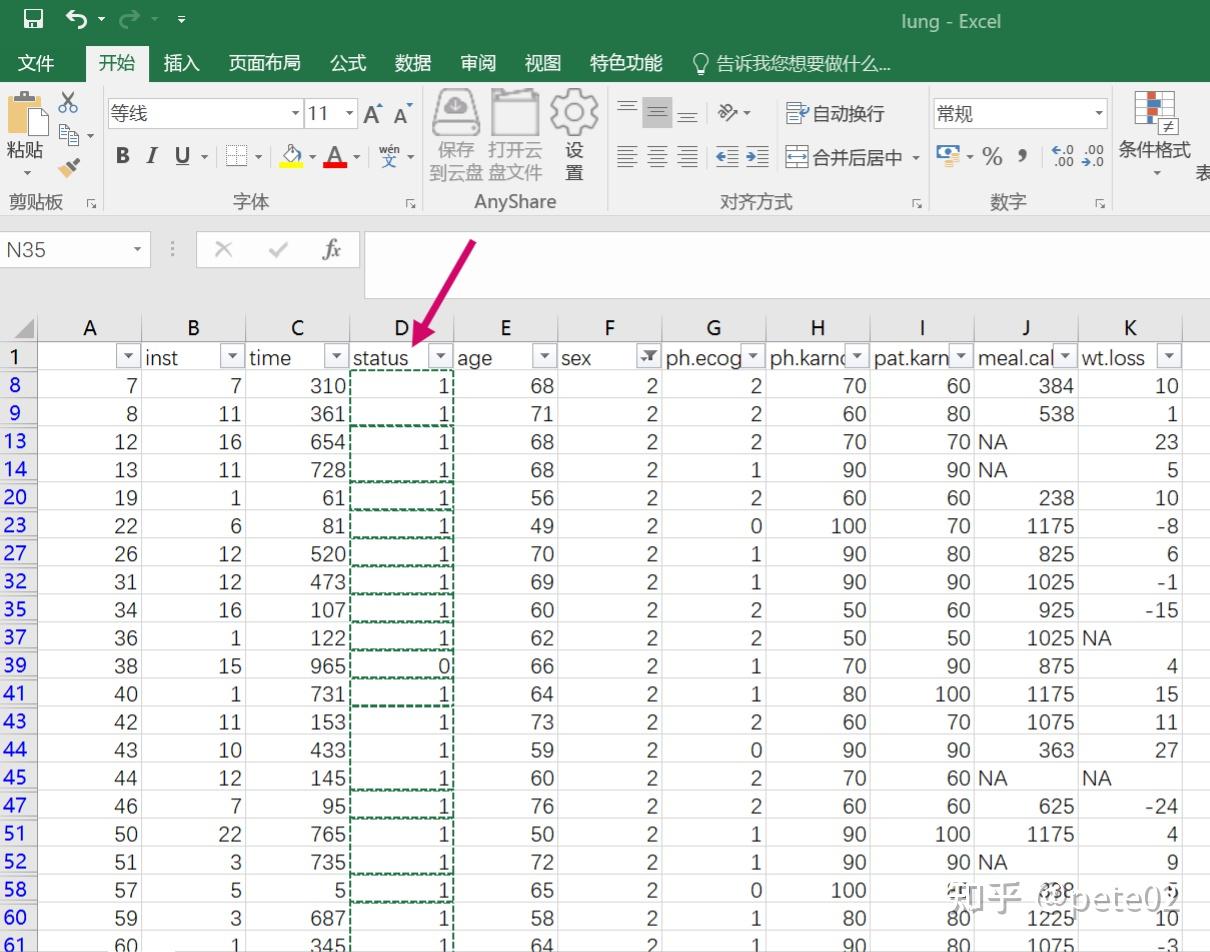Open filter dropdown for sex column
The image size is (1210, 952).
point(649,356)
